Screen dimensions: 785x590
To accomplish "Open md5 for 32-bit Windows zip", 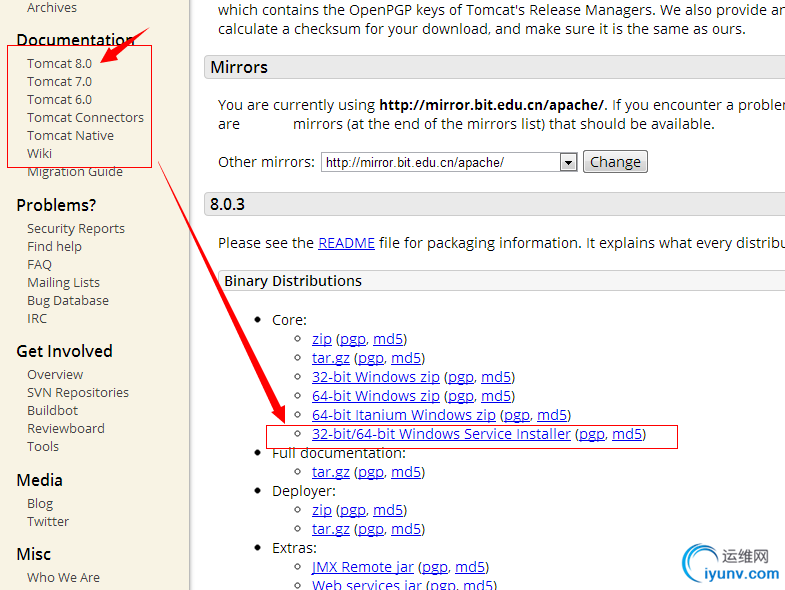I will pyautogui.click(x=496, y=377).
